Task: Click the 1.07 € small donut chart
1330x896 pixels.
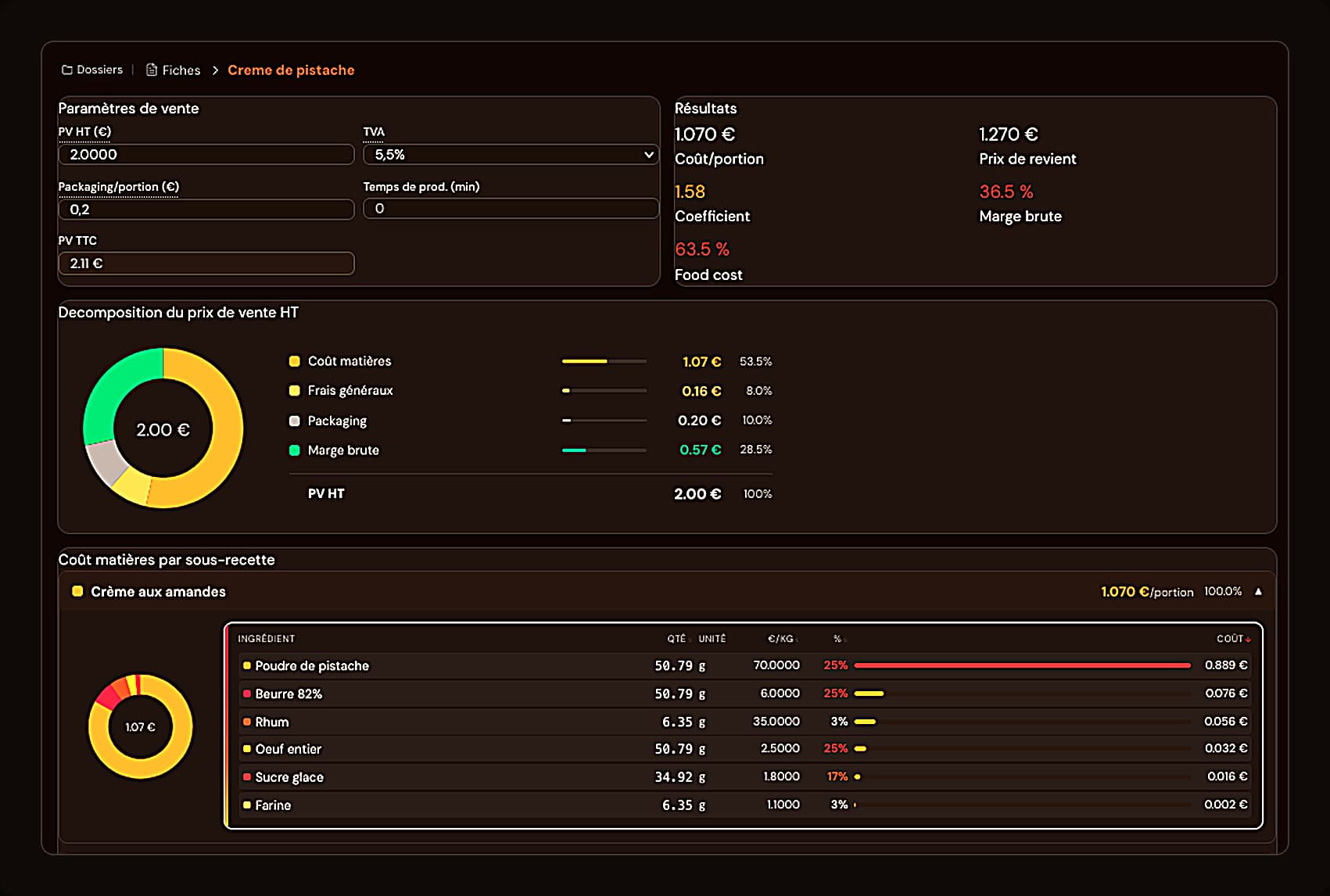Action: (141, 726)
